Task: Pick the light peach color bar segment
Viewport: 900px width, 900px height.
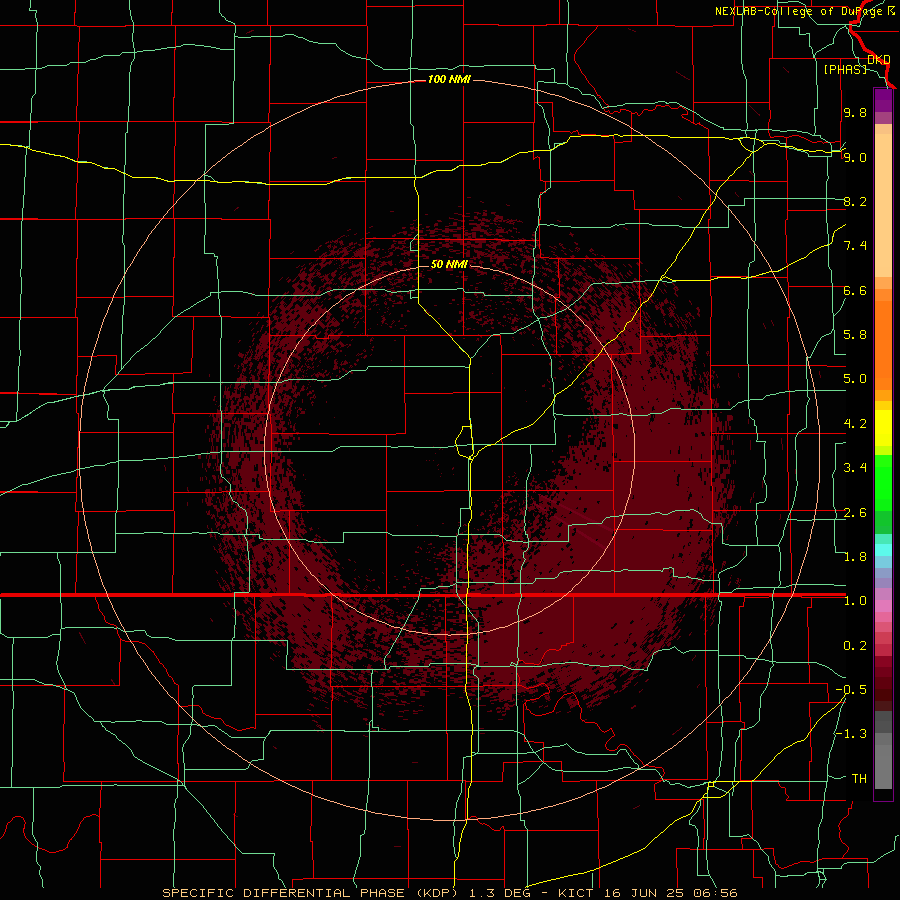Action: tap(883, 205)
